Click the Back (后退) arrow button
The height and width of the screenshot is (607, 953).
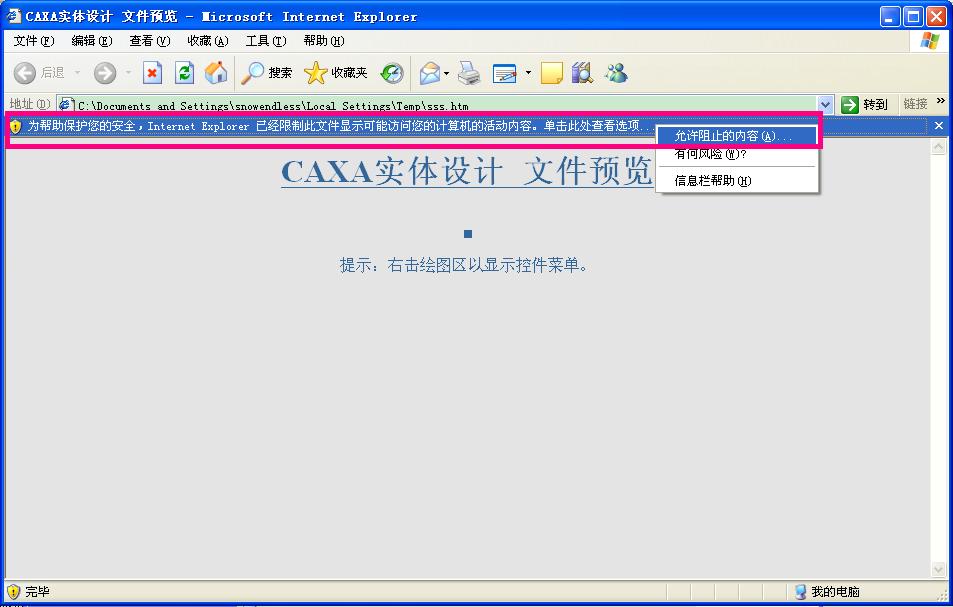point(39,73)
